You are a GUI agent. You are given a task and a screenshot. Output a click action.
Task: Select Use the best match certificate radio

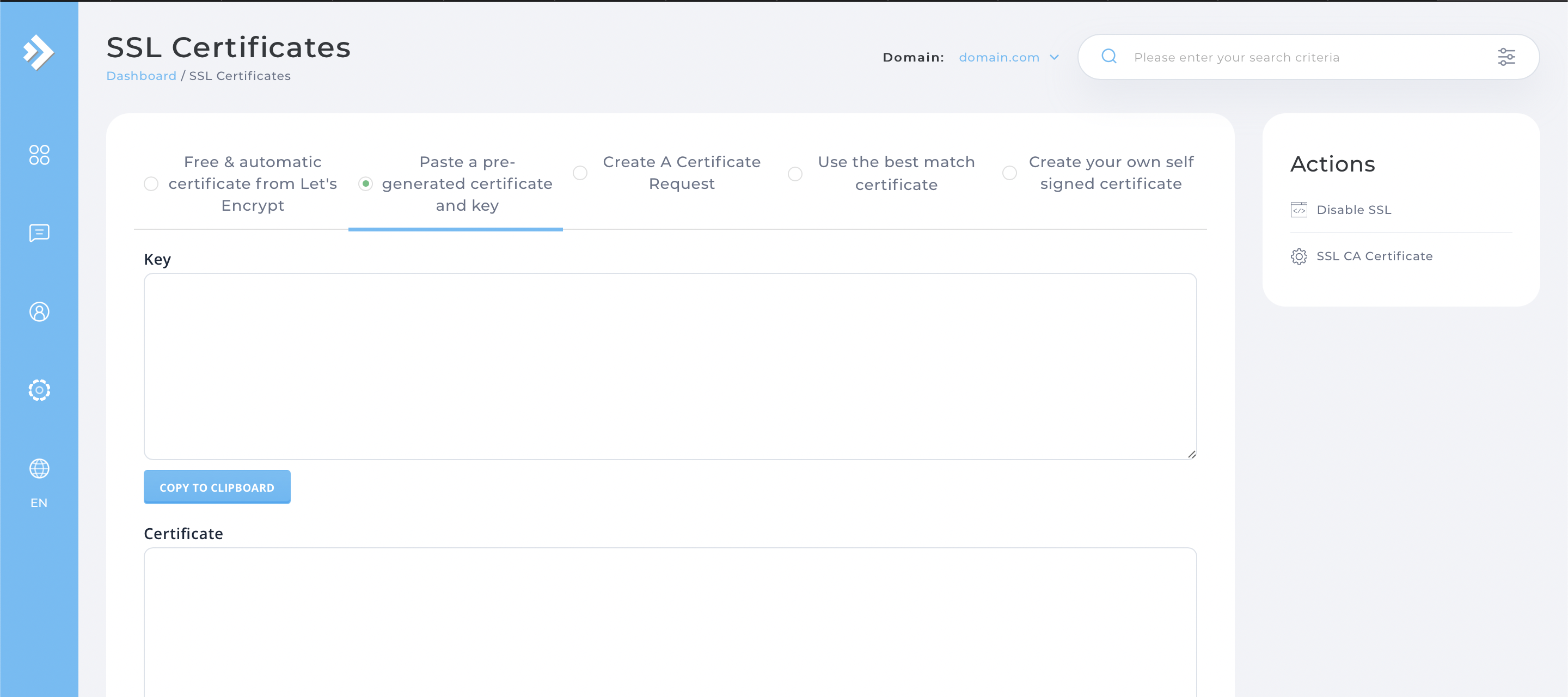click(x=795, y=174)
